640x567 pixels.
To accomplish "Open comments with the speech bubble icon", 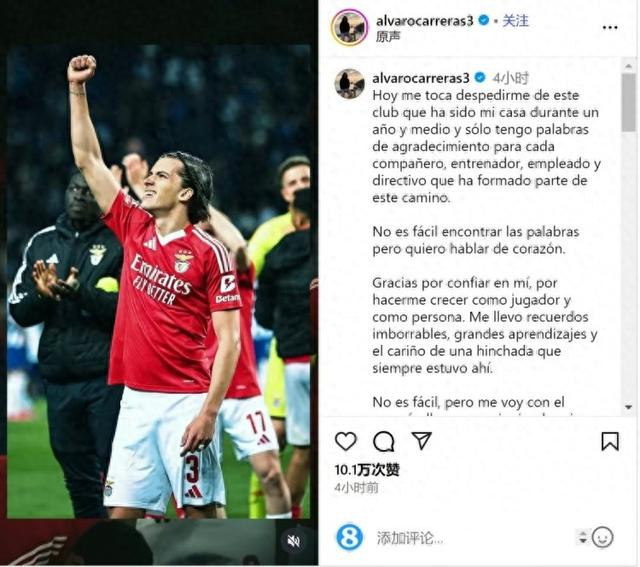I will 384,441.
